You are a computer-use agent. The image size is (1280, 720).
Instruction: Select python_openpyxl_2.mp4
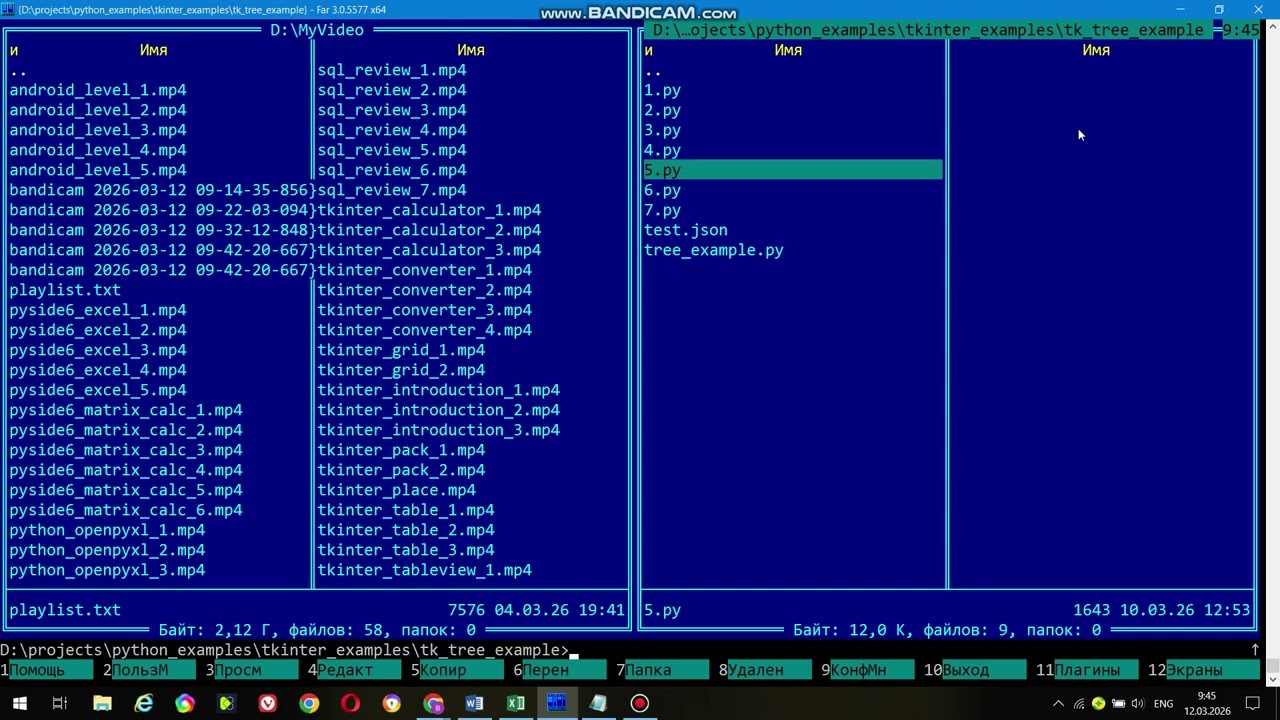107,550
